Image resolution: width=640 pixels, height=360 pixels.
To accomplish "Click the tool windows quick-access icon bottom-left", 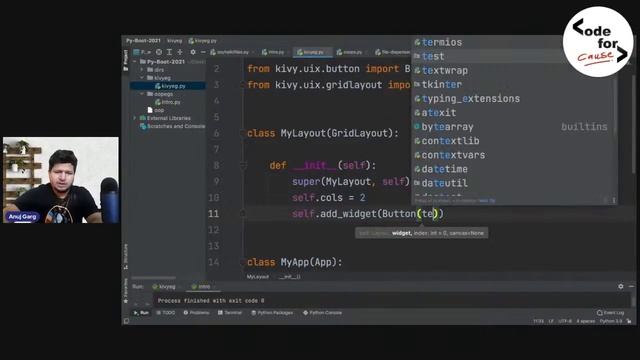I will 127,321.
